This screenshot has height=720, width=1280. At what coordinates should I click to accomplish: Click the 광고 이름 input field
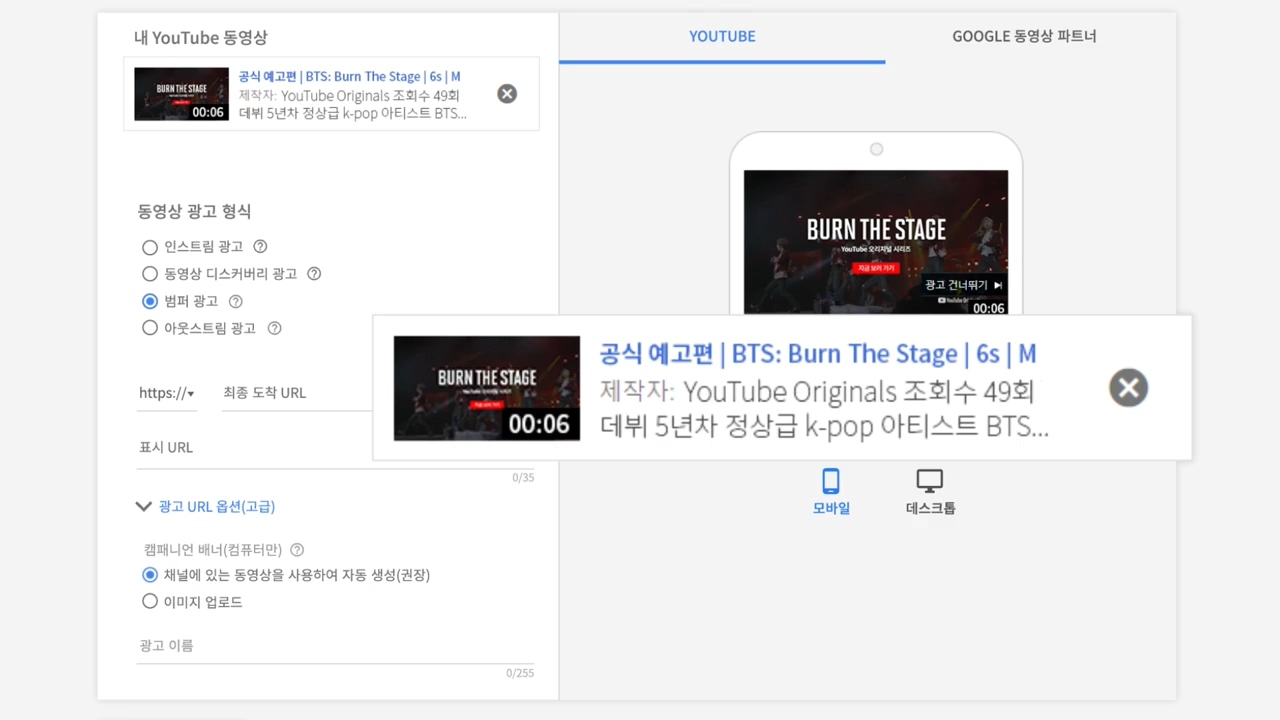[x=336, y=646]
